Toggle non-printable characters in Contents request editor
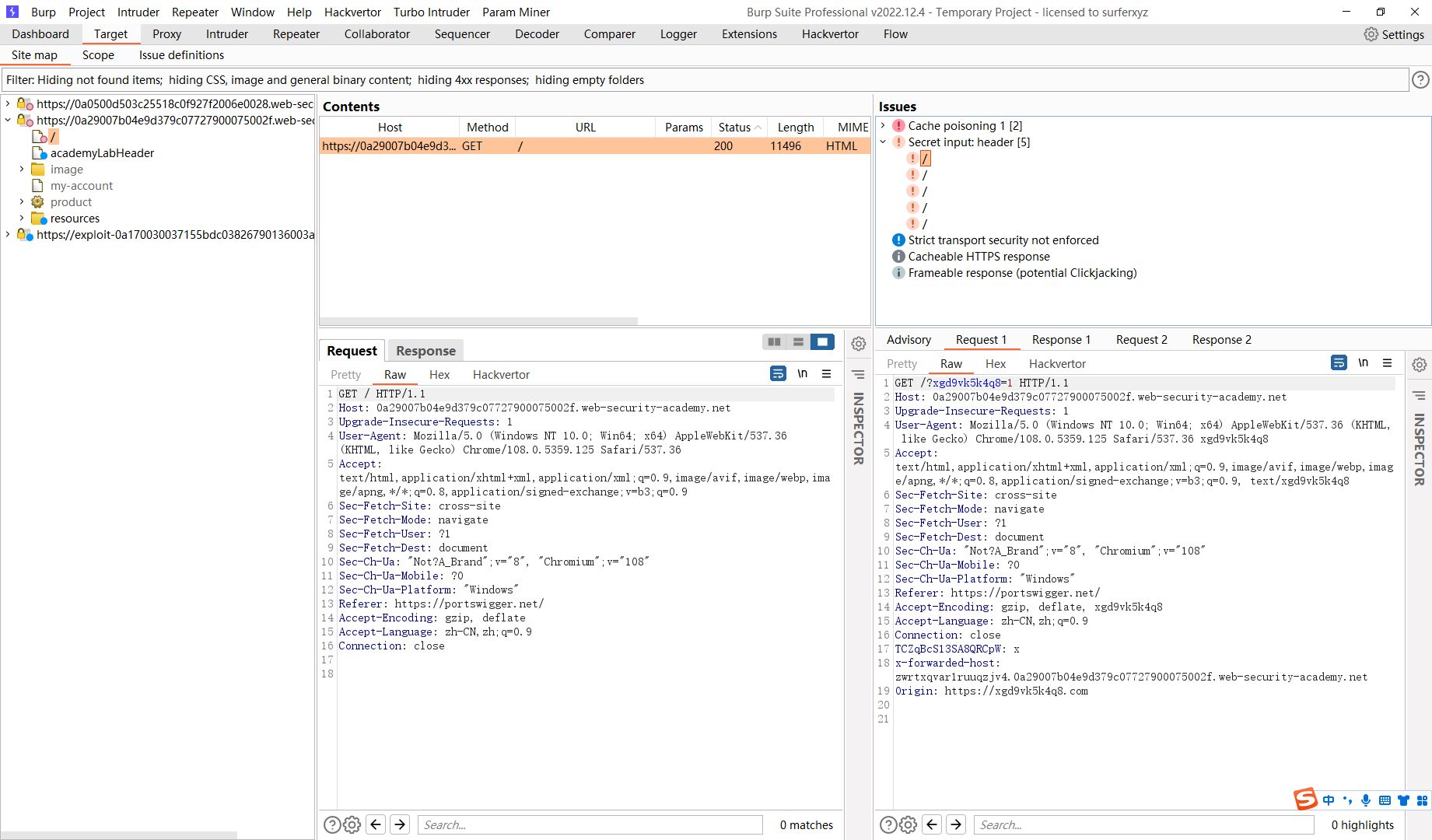 (802, 373)
